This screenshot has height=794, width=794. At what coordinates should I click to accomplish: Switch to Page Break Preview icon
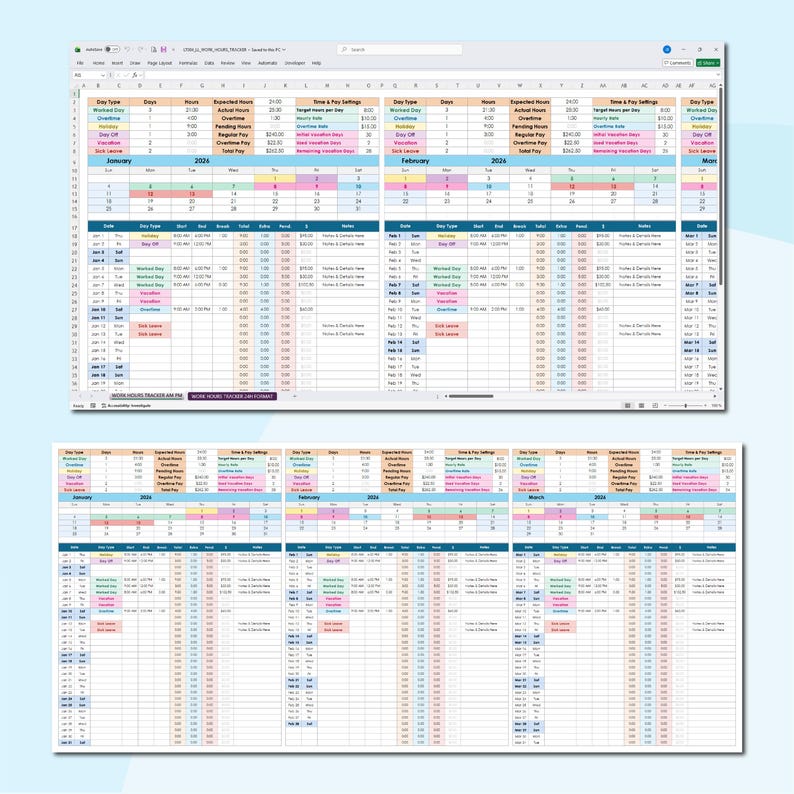point(655,406)
